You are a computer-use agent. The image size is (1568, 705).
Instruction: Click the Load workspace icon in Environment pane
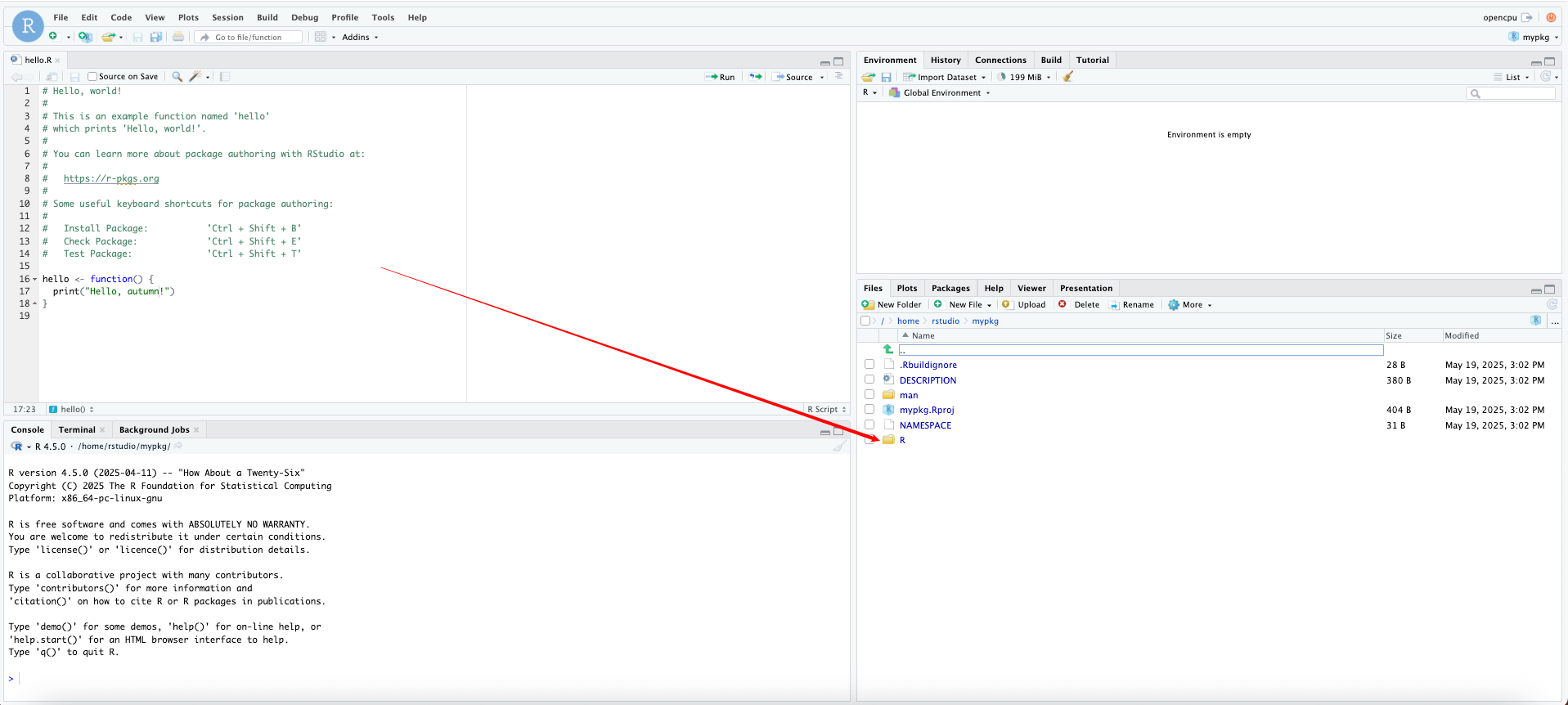pos(869,77)
